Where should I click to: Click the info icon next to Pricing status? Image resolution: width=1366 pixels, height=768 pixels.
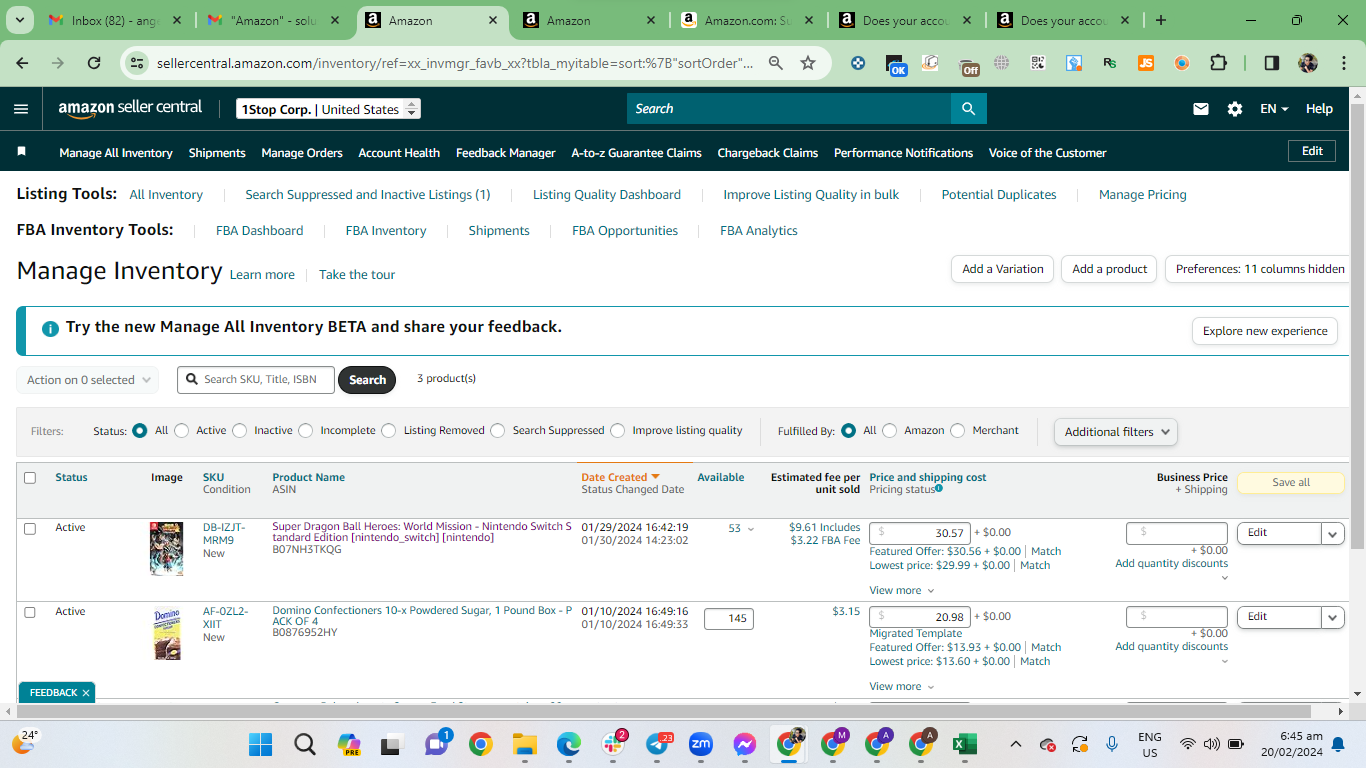(x=939, y=488)
